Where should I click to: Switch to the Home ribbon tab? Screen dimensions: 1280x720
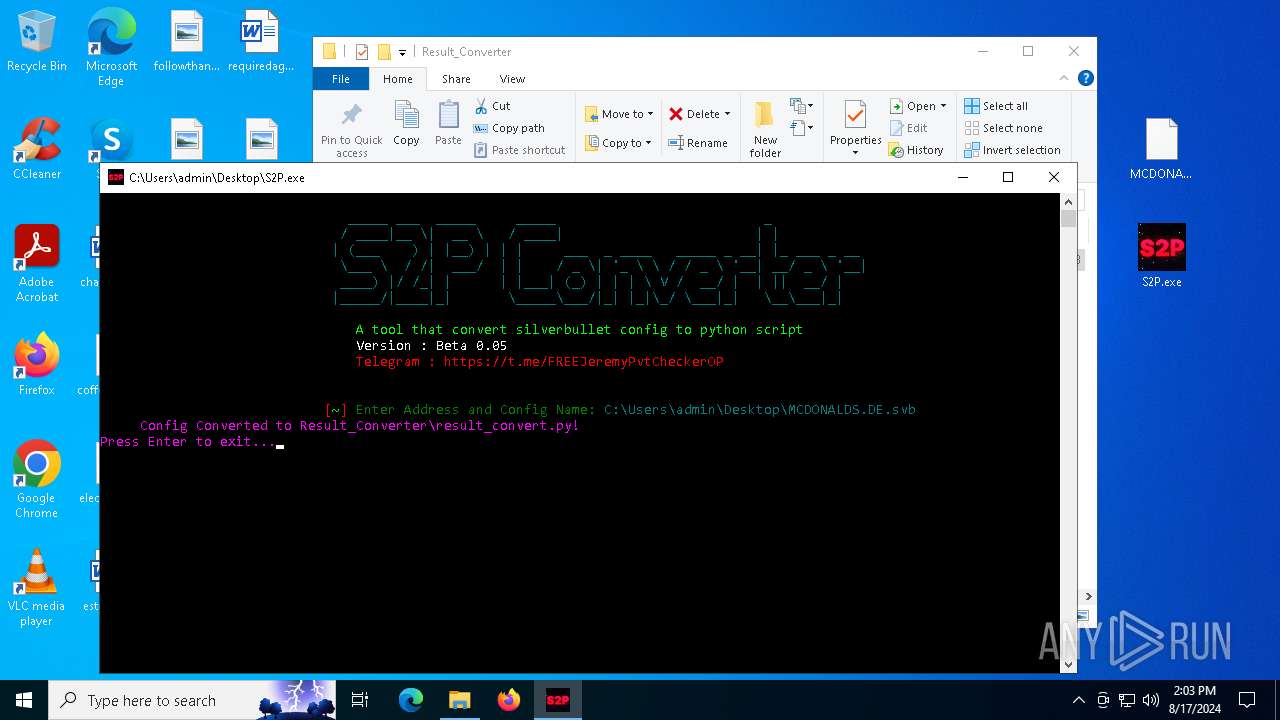tap(397, 79)
